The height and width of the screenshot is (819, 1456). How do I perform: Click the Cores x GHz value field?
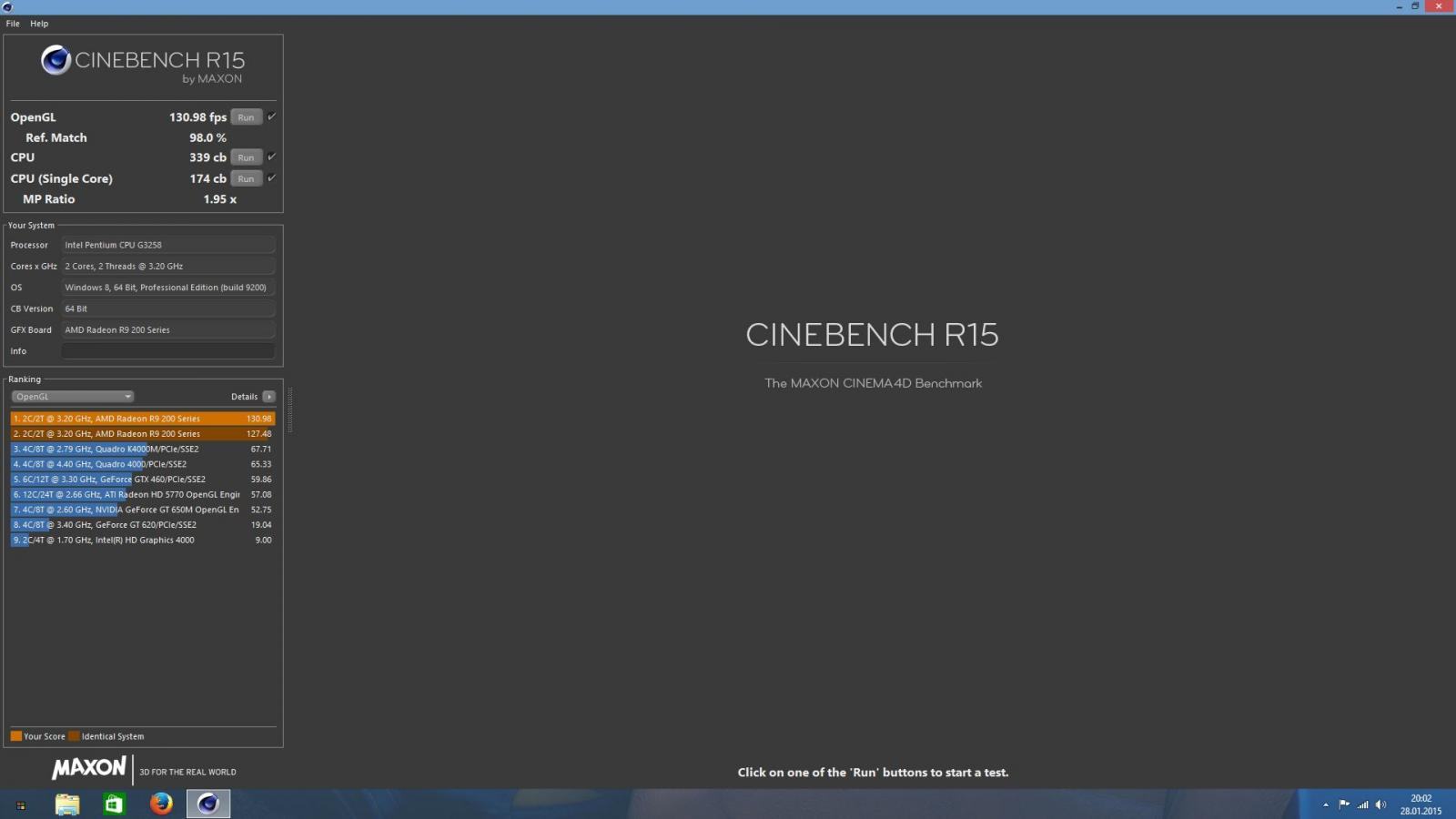coord(168,267)
